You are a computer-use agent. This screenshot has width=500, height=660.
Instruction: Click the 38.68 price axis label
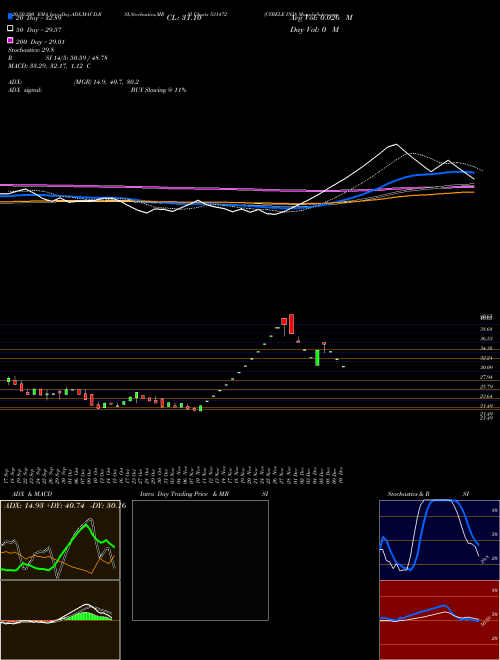point(487,329)
